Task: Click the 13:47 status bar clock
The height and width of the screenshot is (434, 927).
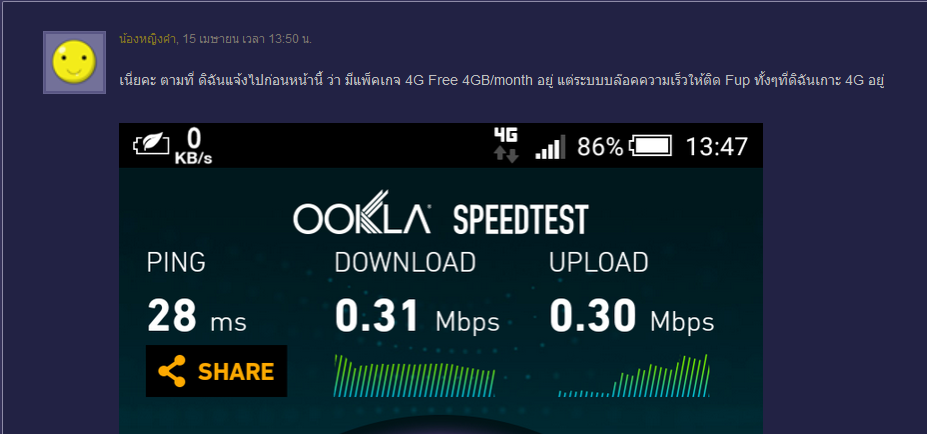Action: coord(717,147)
